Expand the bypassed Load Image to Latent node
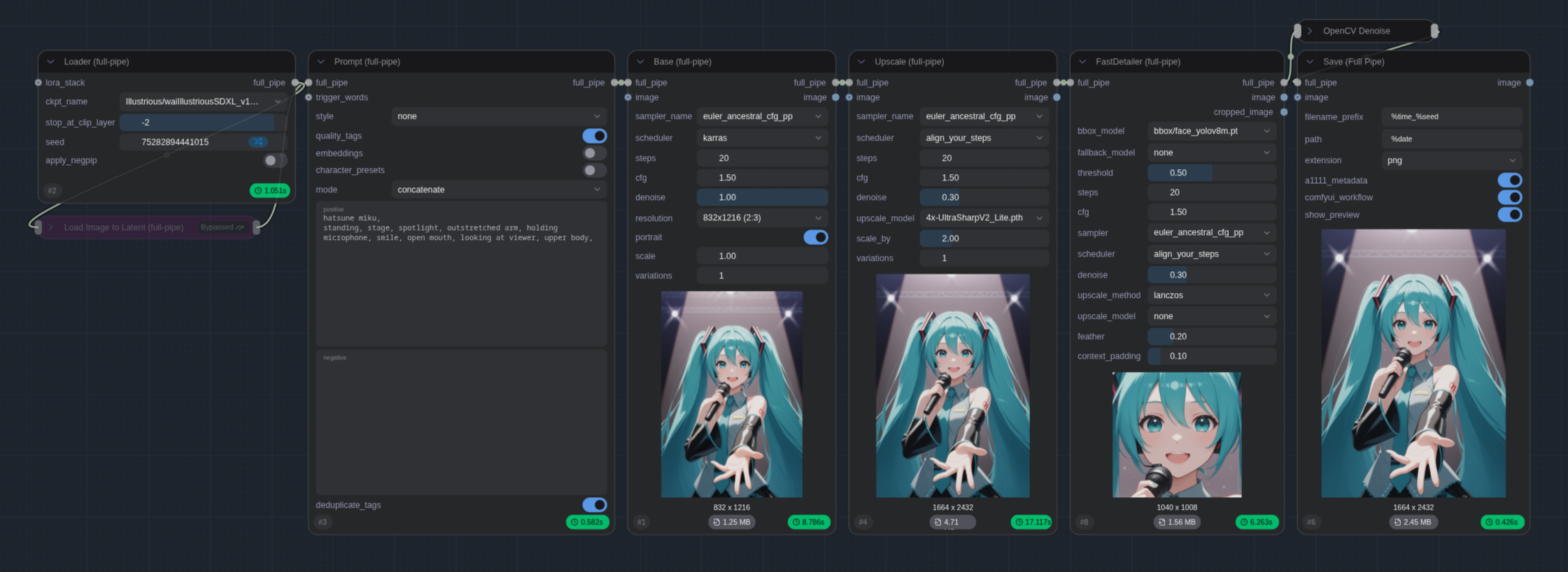 [x=50, y=227]
